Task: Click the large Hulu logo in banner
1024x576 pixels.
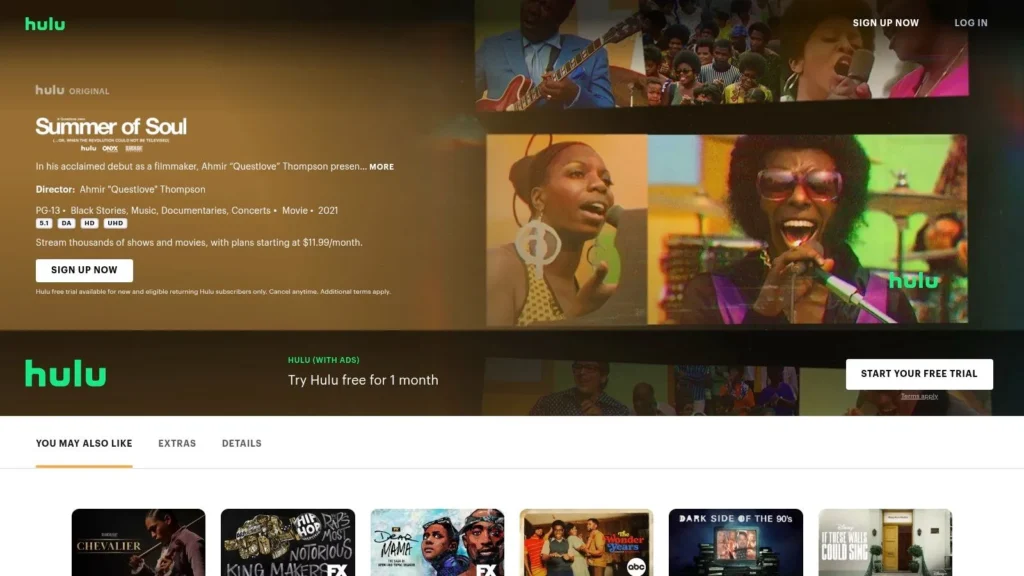Action: click(65, 374)
